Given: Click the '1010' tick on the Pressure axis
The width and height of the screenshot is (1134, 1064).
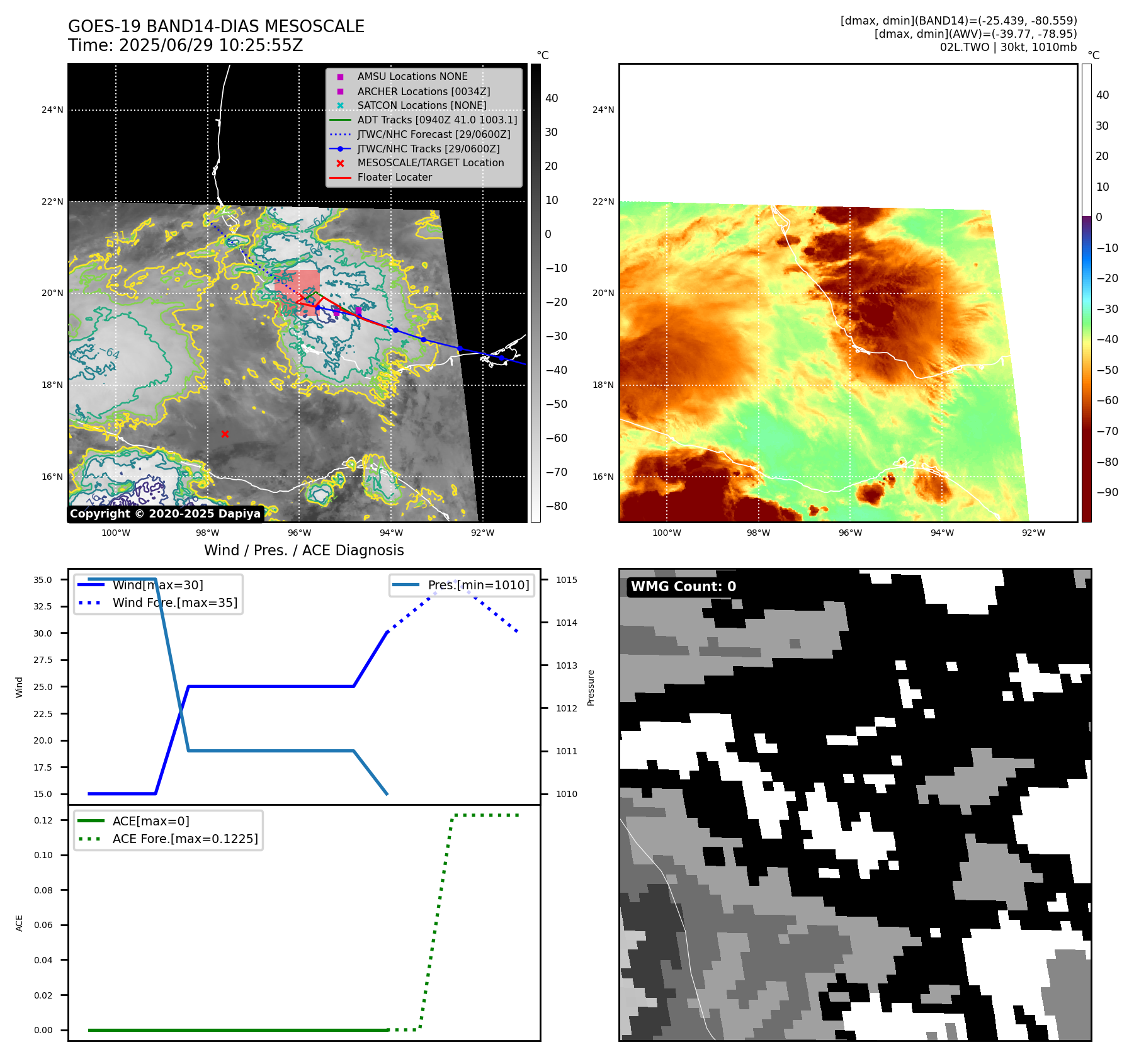Looking at the screenshot, I should [567, 794].
